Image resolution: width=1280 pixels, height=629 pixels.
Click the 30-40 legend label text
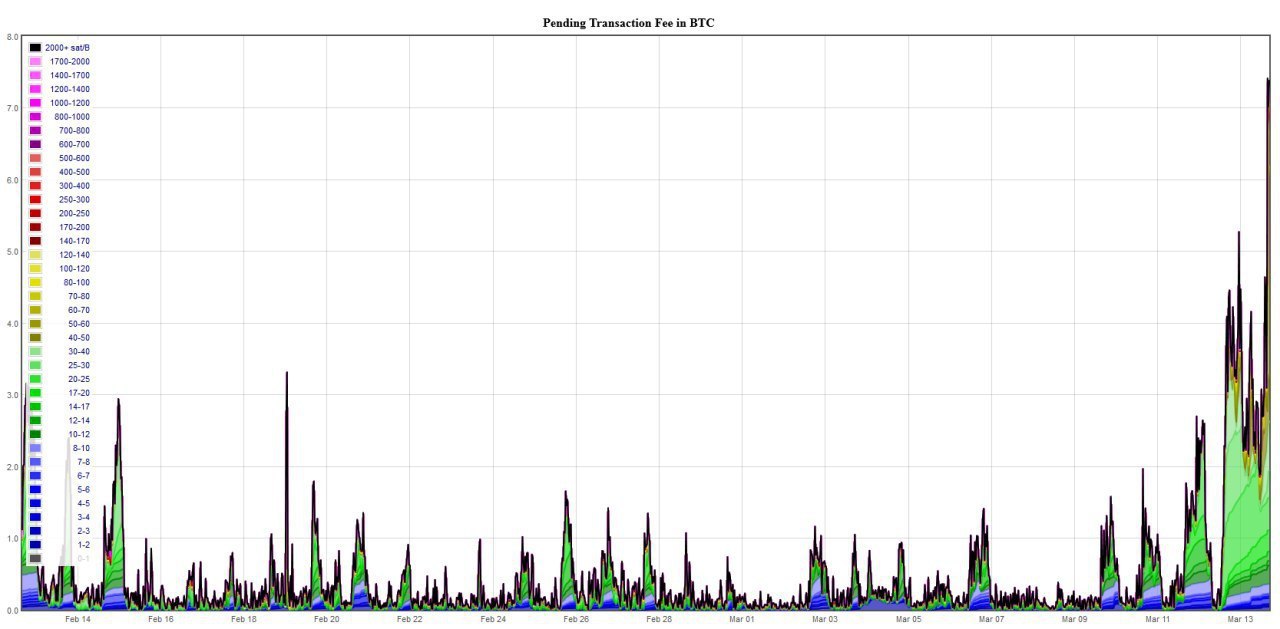pos(78,352)
